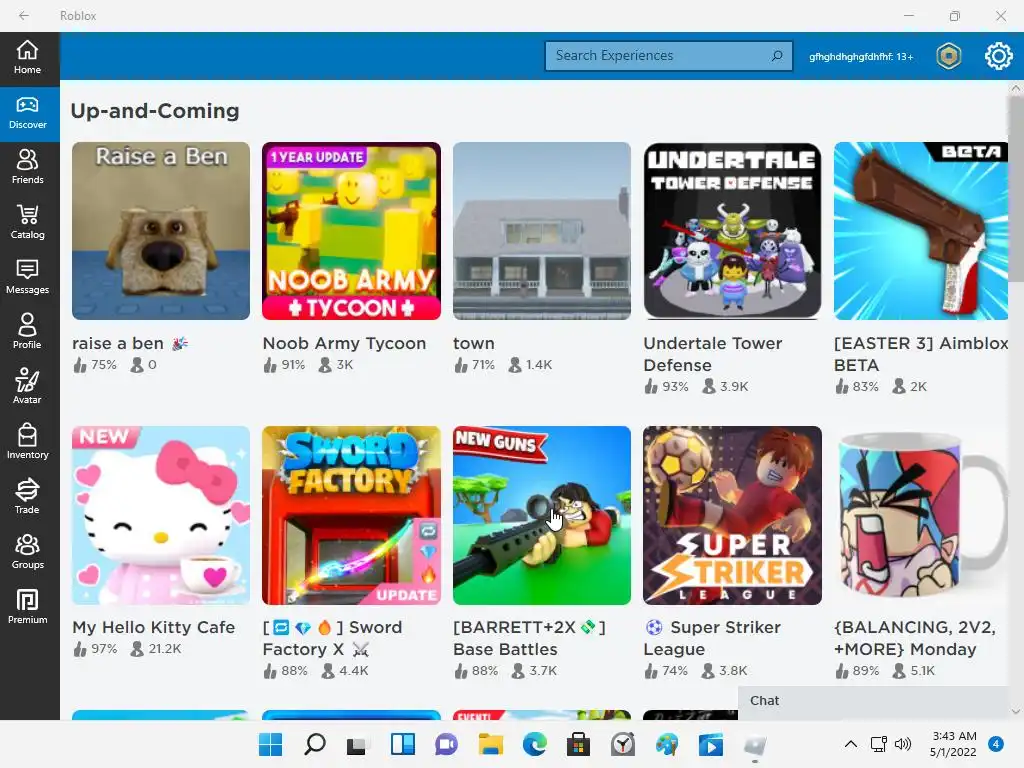Open the Widgets taskbar icon
1024x768 pixels.
(402, 744)
